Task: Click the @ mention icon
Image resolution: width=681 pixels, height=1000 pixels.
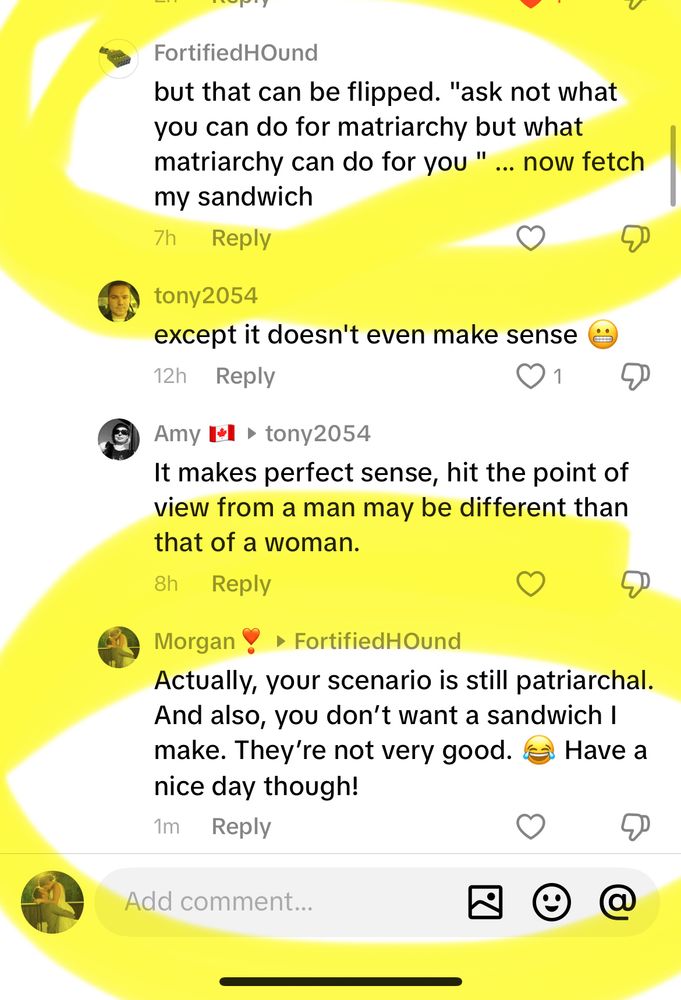Action: click(617, 901)
